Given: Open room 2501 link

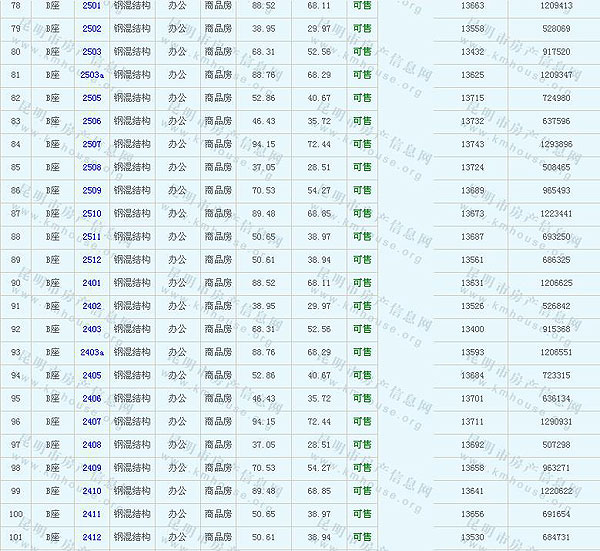Looking at the screenshot, I should [x=91, y=6].
